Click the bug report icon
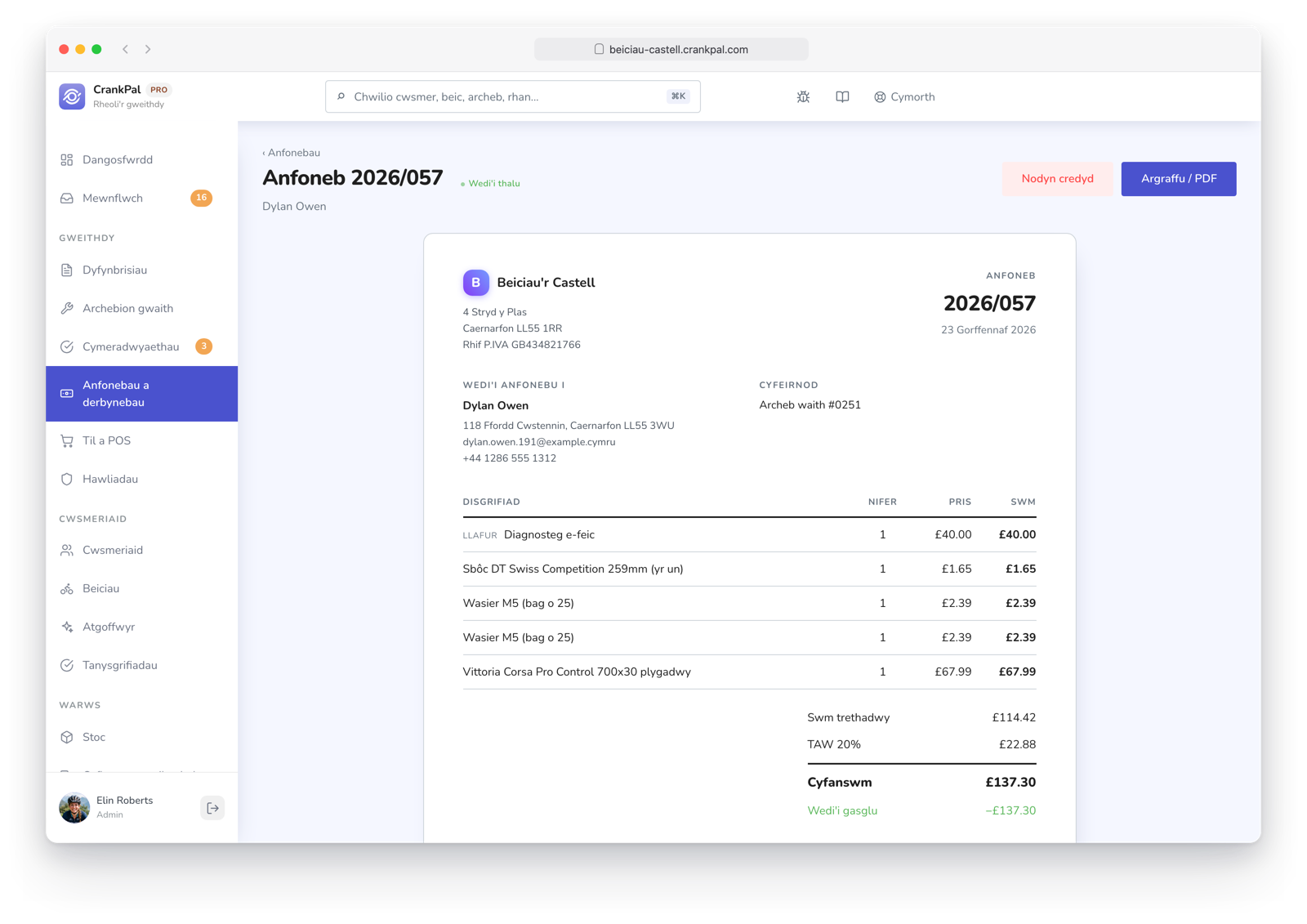1307x924 pixels. tap(804, 96)
